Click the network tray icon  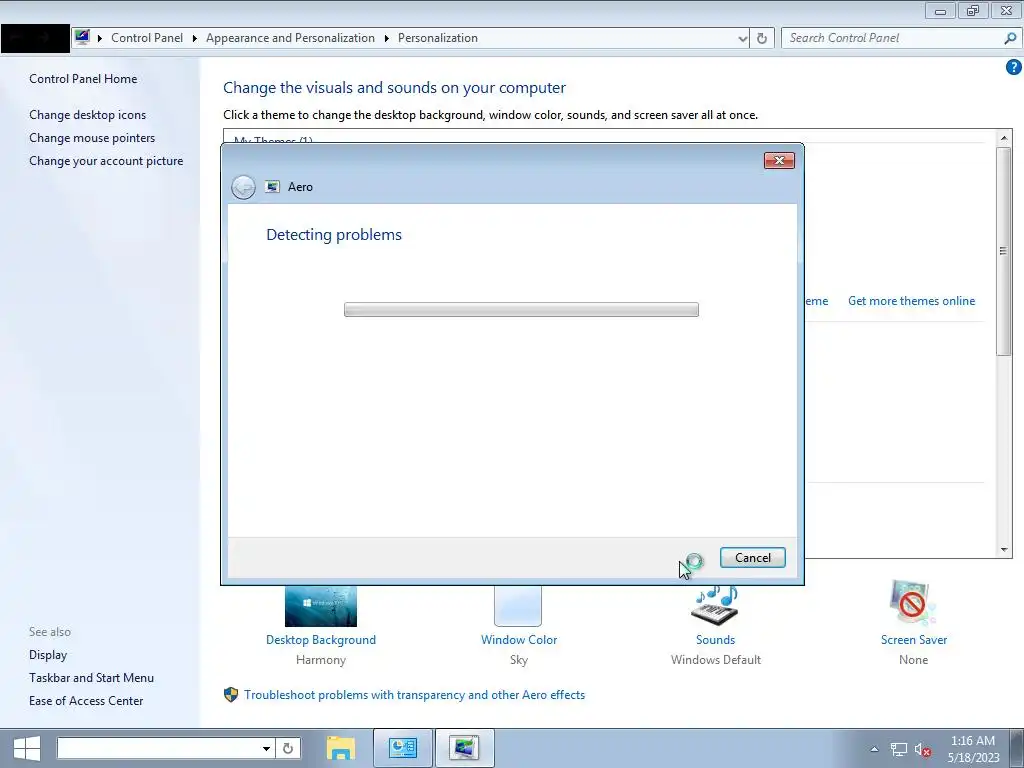pyautogui.click(x=899, y=750)
